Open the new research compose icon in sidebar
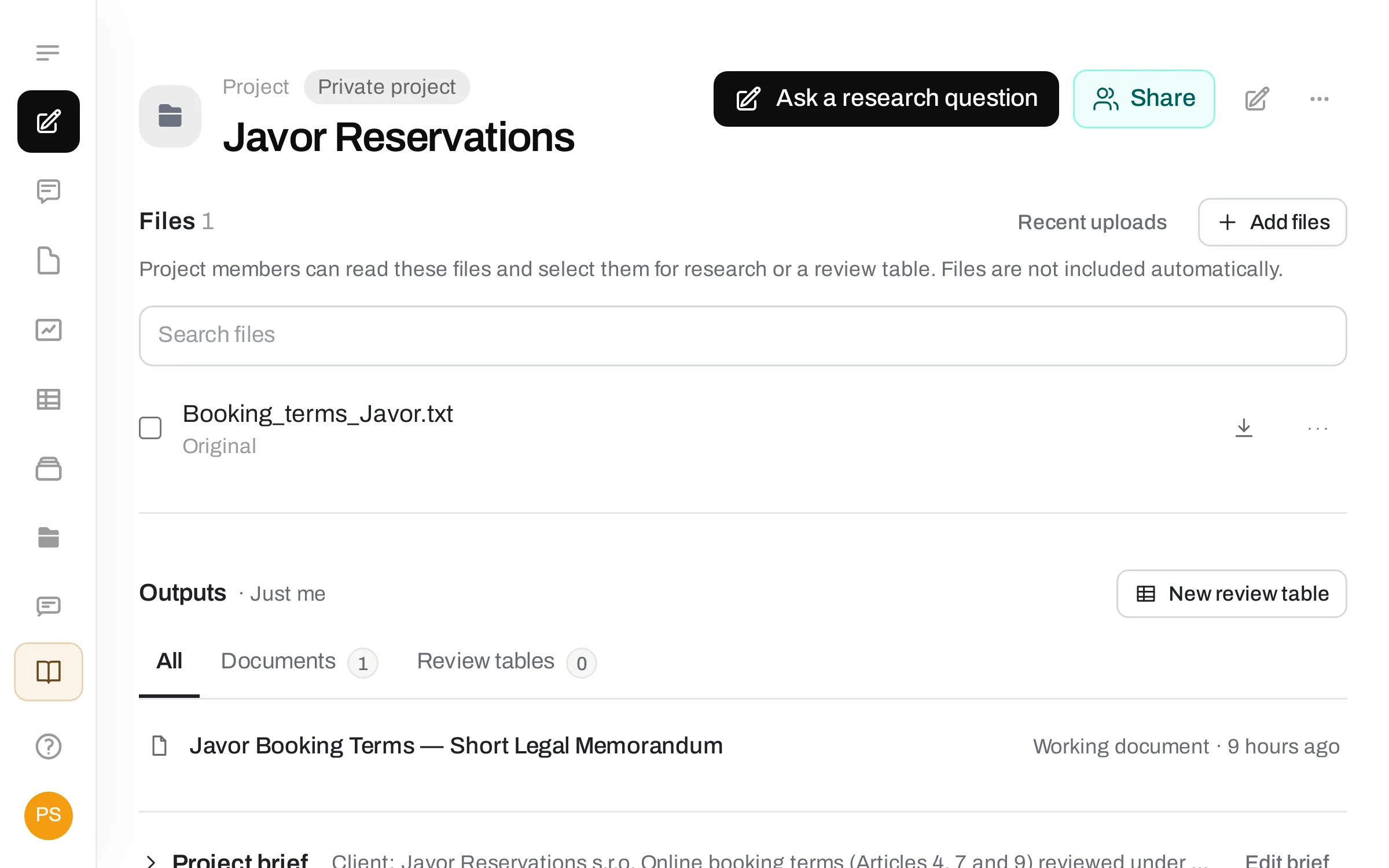The image size is (1389, 868). 49,122
